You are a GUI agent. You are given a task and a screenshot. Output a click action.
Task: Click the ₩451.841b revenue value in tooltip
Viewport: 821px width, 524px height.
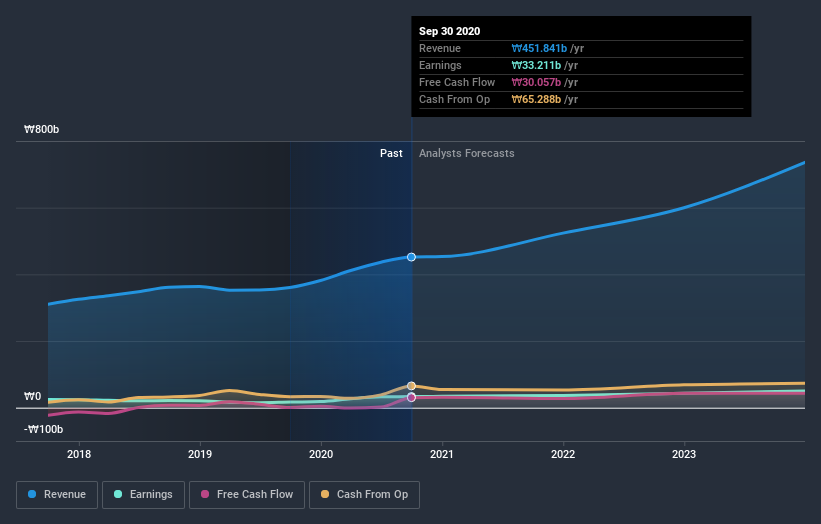pyautogui.click(x=539, y=48)
